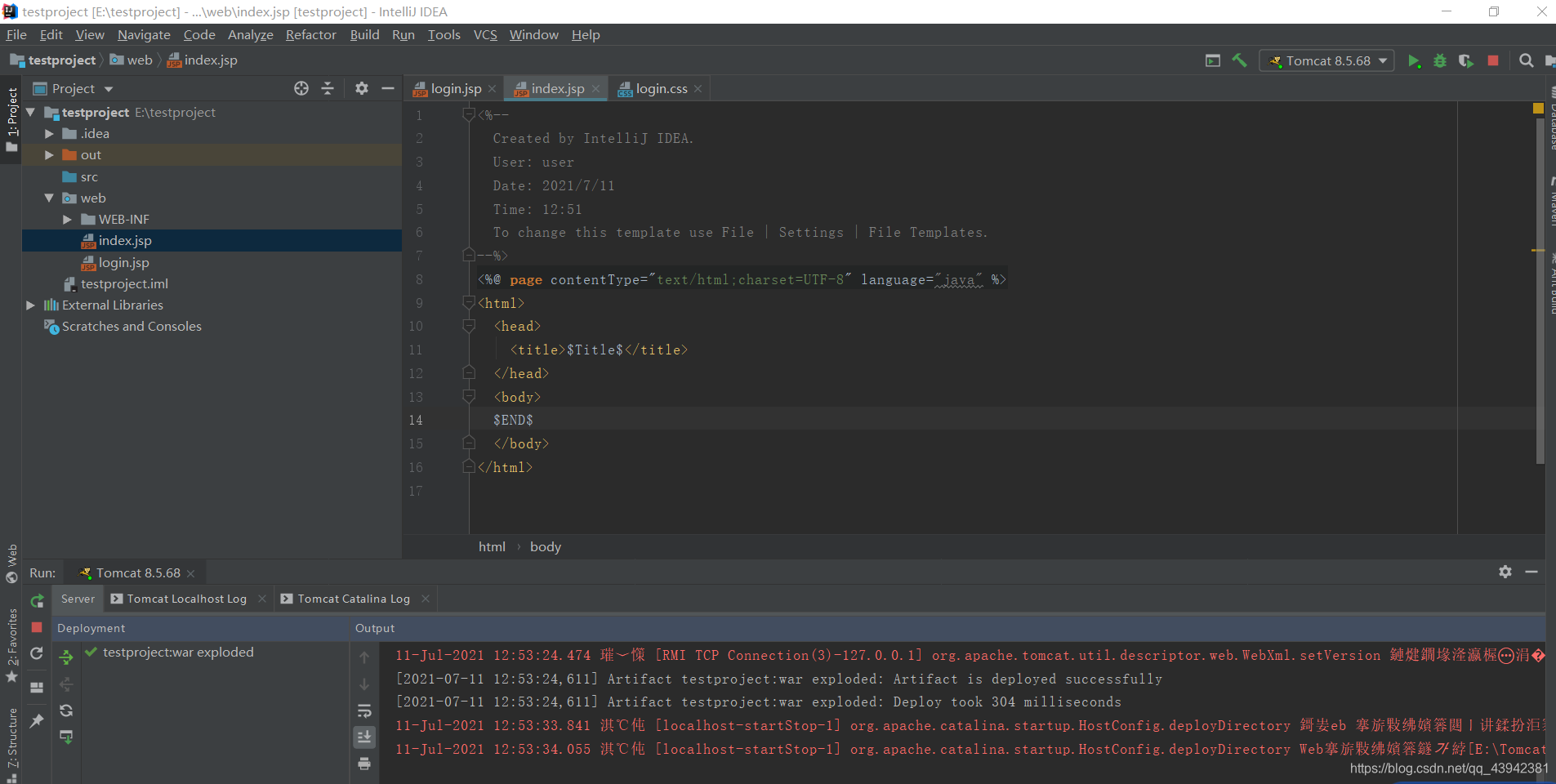Expand the .idea folder
1556x784 pixels.
coord(49,134)
